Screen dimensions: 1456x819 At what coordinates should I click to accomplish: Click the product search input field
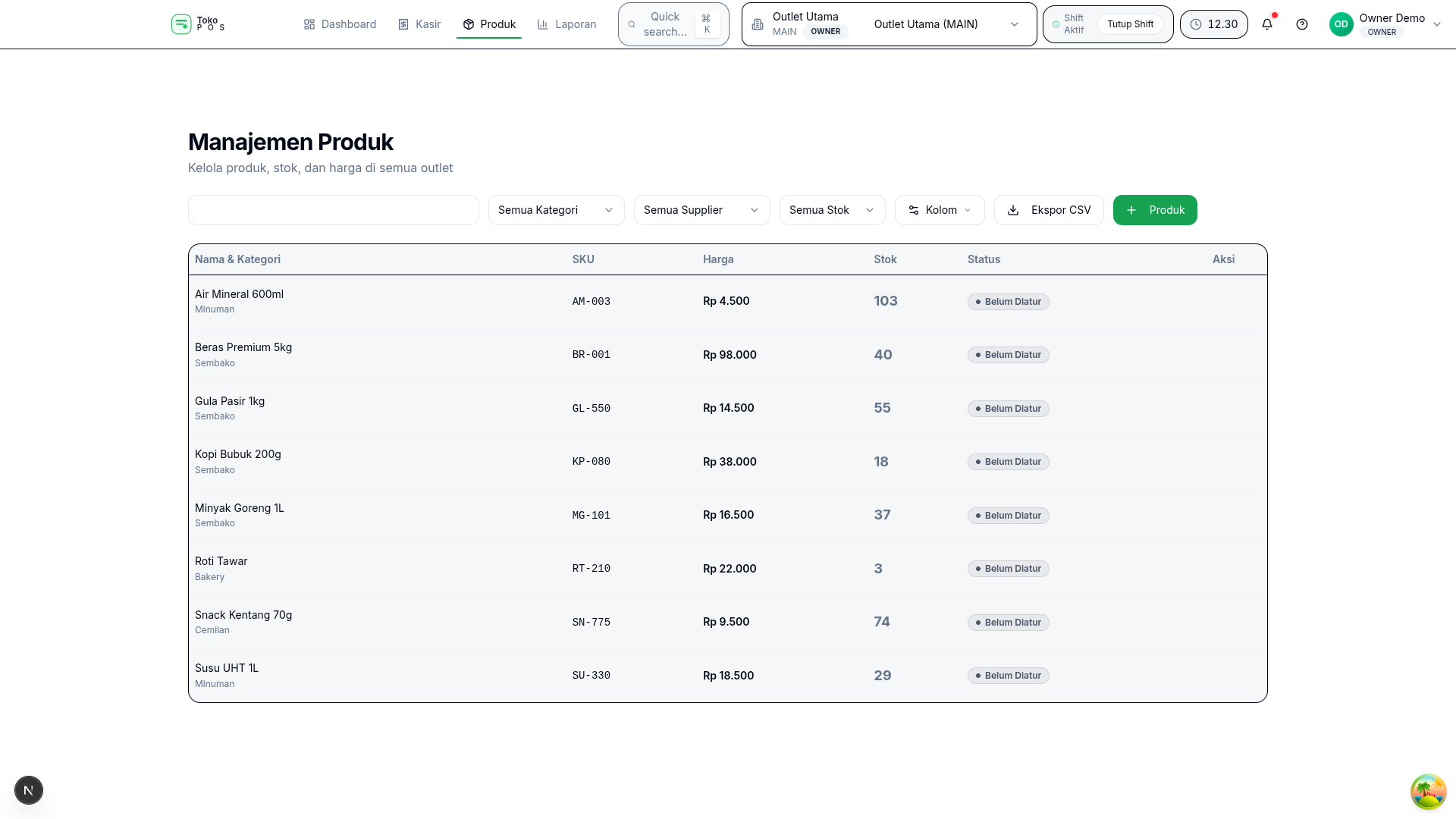click(x=333, y=210)
